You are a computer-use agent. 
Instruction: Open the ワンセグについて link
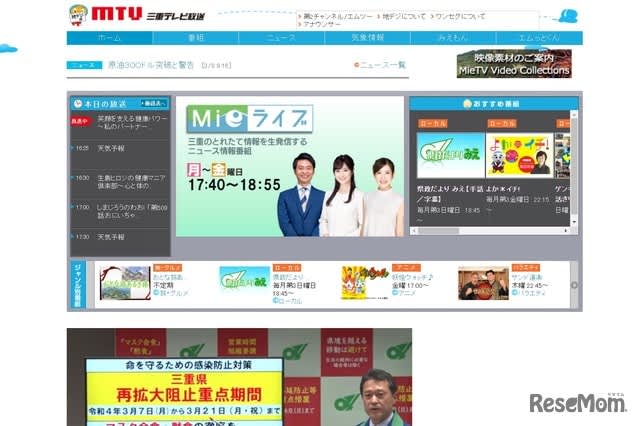point(458,16)
